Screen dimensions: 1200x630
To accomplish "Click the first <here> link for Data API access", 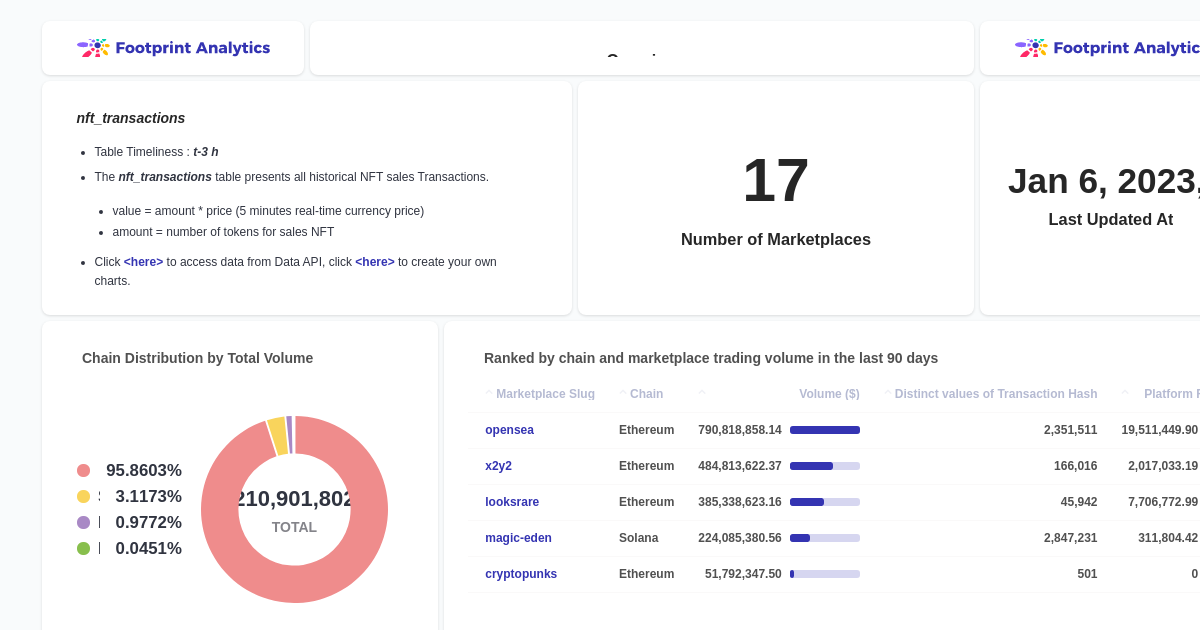I will coord(143,262).
